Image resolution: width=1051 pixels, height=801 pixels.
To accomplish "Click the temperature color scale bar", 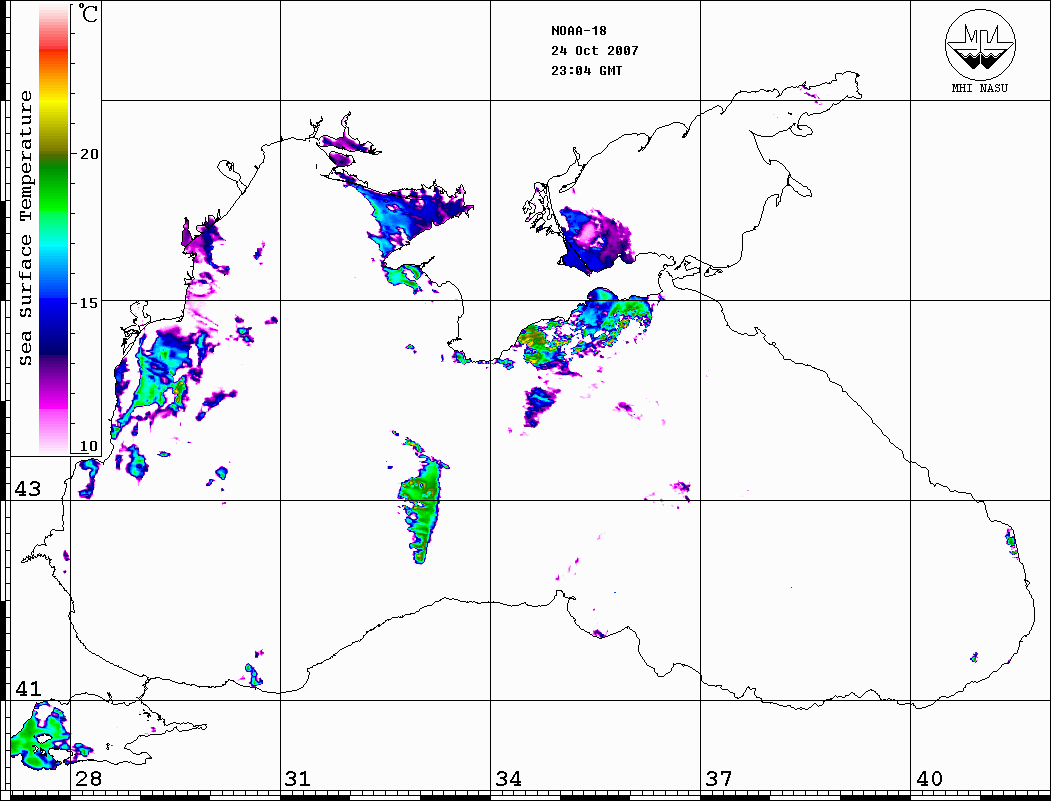I will [x=54, y=229].
